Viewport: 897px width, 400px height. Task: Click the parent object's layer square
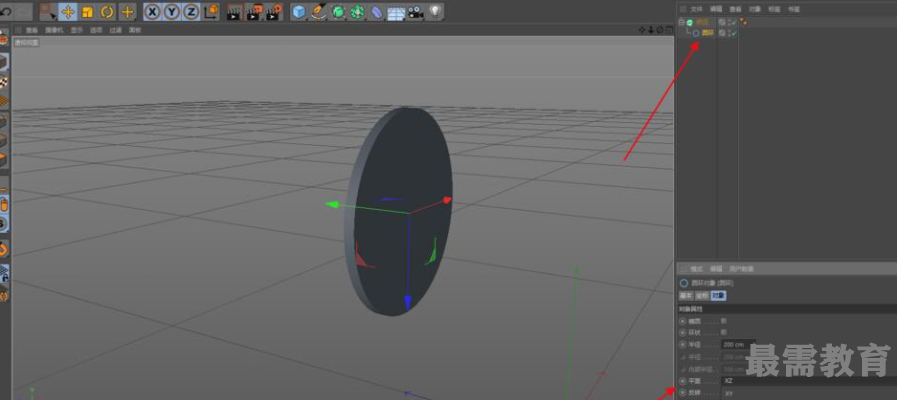(723, 22)
